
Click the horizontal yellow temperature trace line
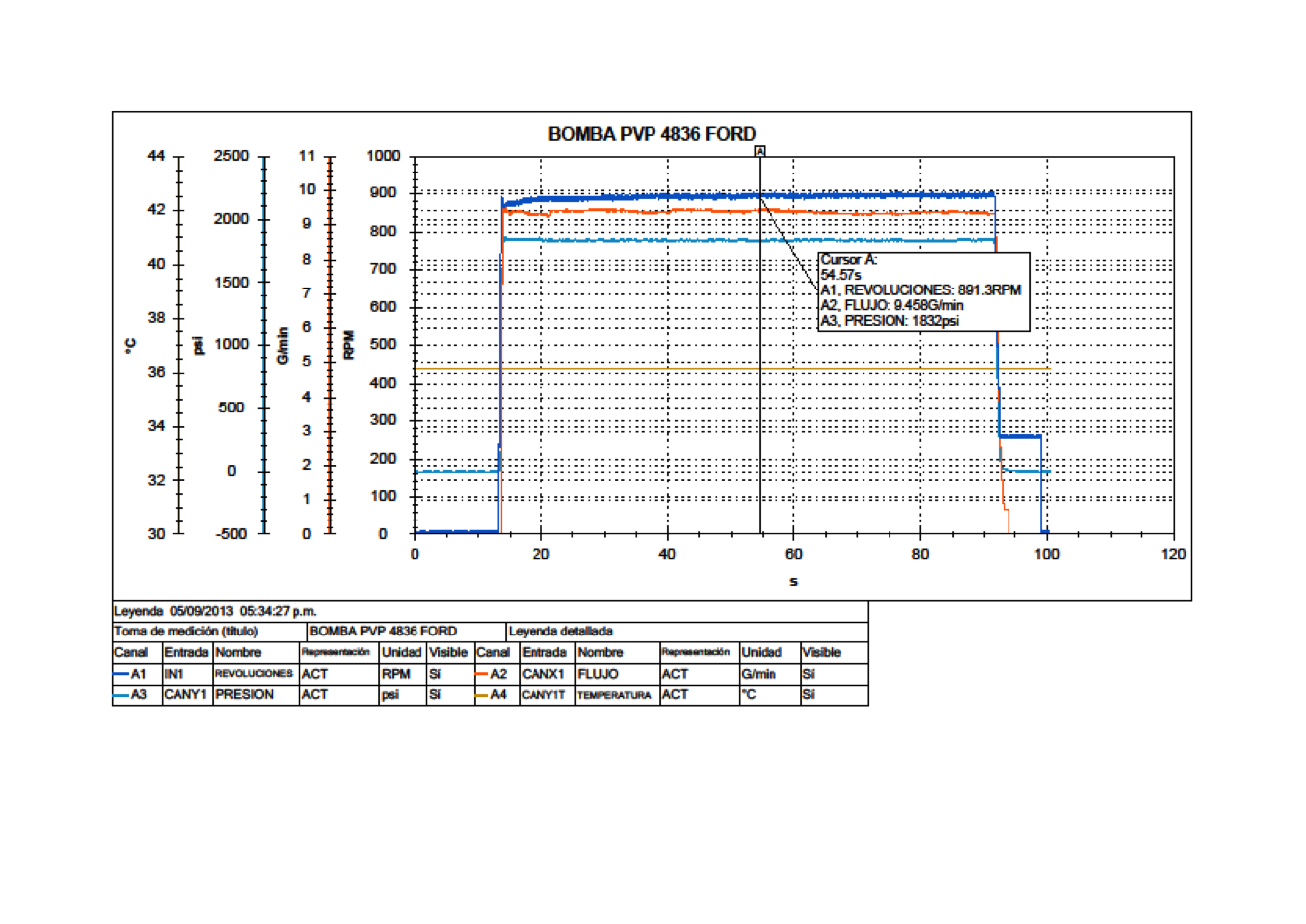tap(732, 370)
